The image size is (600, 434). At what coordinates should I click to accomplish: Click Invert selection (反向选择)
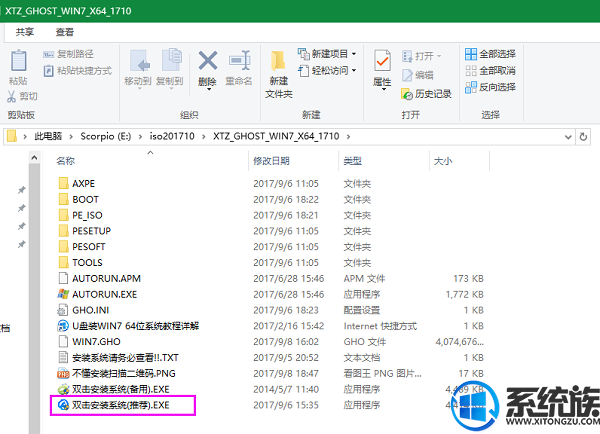(x=490, y=87)
